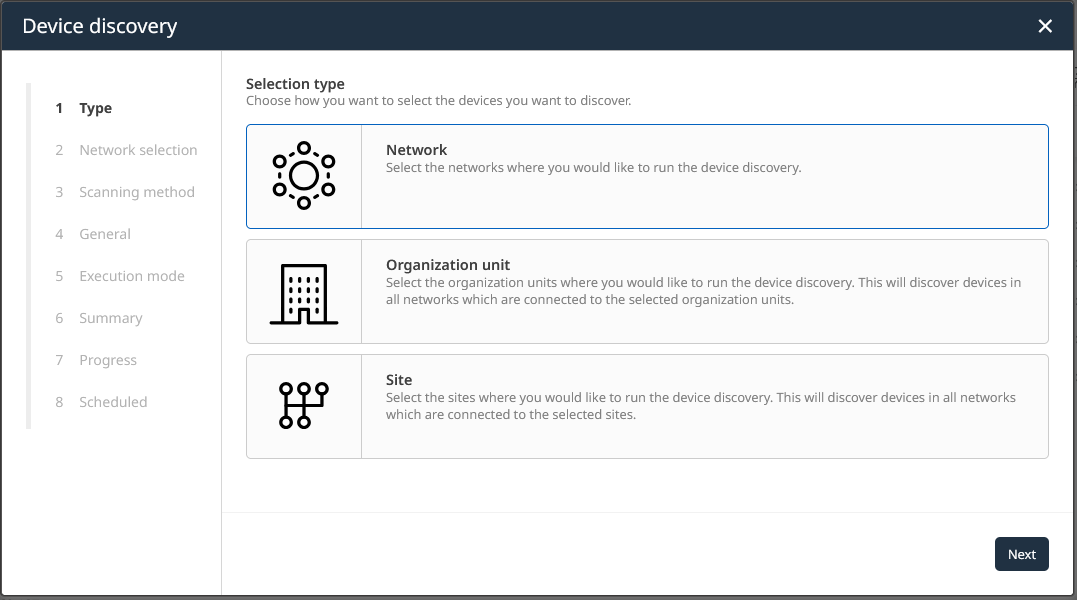Open the General step in sidebar

tap(105, 234)
